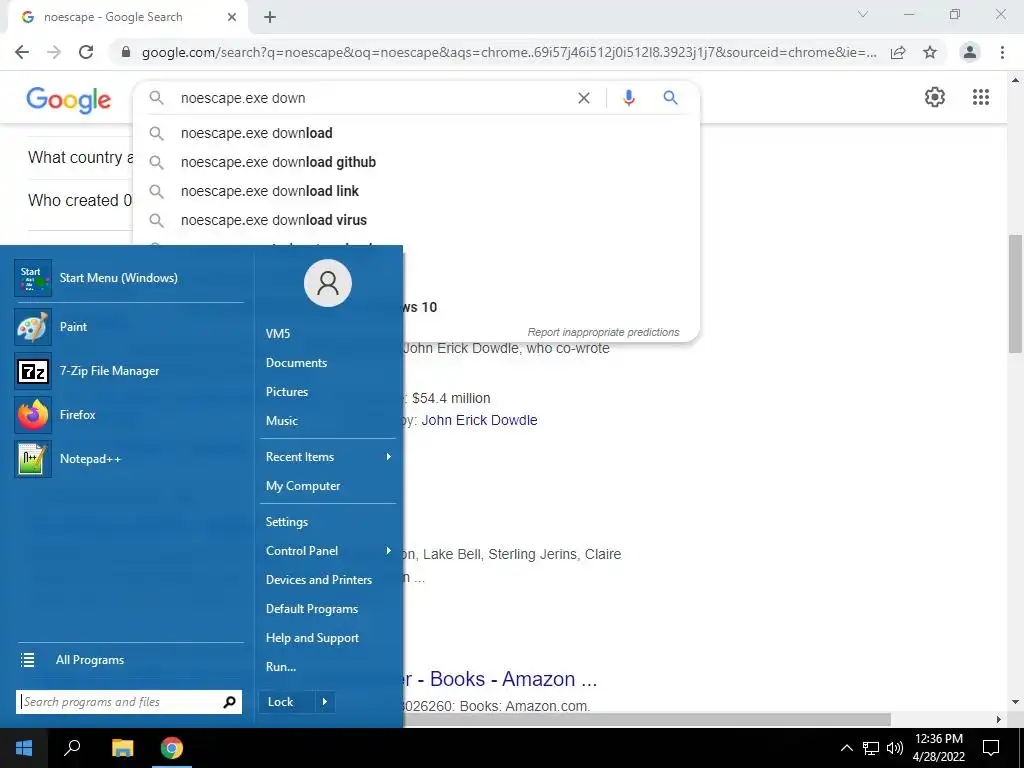
Task: Open the Chrome profile avatar
Action: [970, 52]
